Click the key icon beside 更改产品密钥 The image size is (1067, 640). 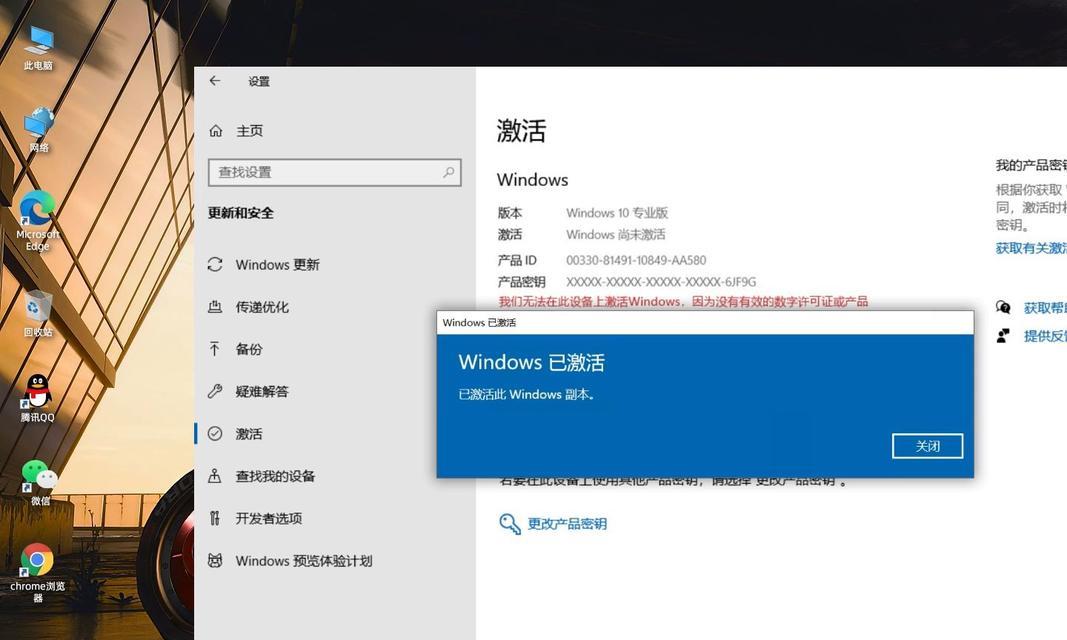[510, 524]
